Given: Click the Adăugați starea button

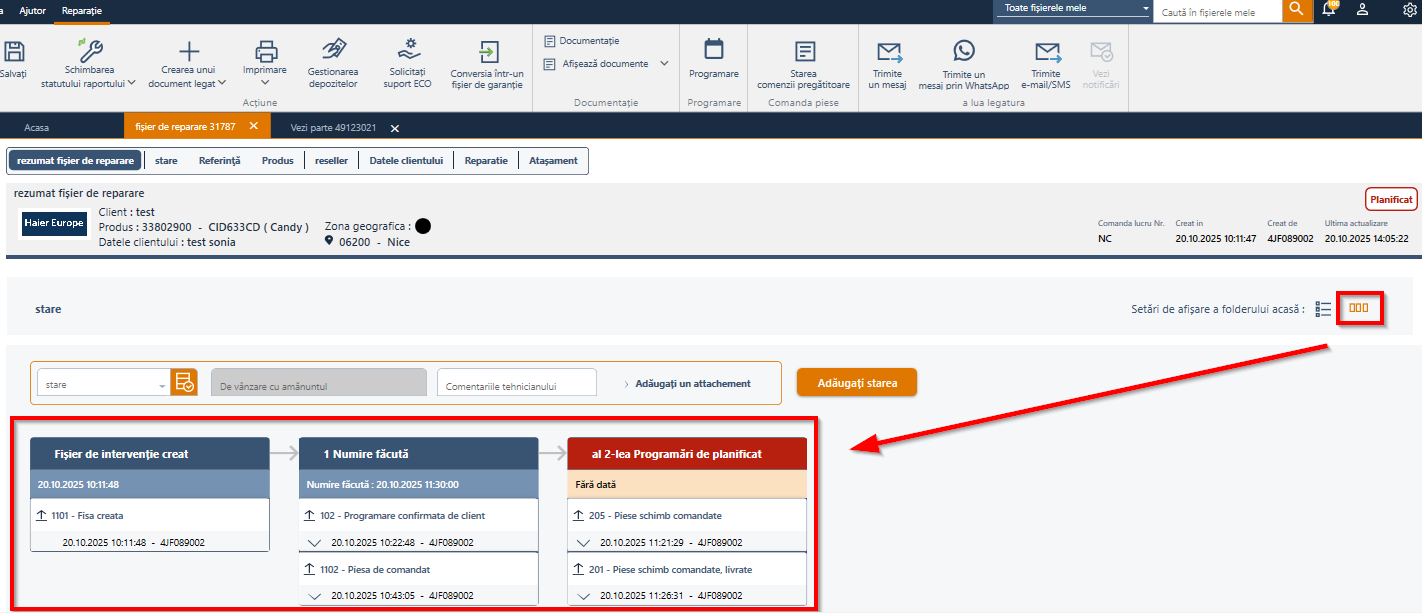Looking at the screenshot, I should click(856, 382).
